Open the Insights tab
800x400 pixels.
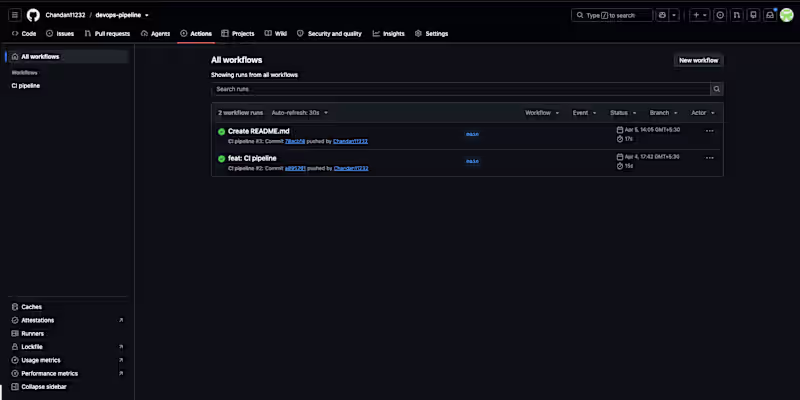389,34
